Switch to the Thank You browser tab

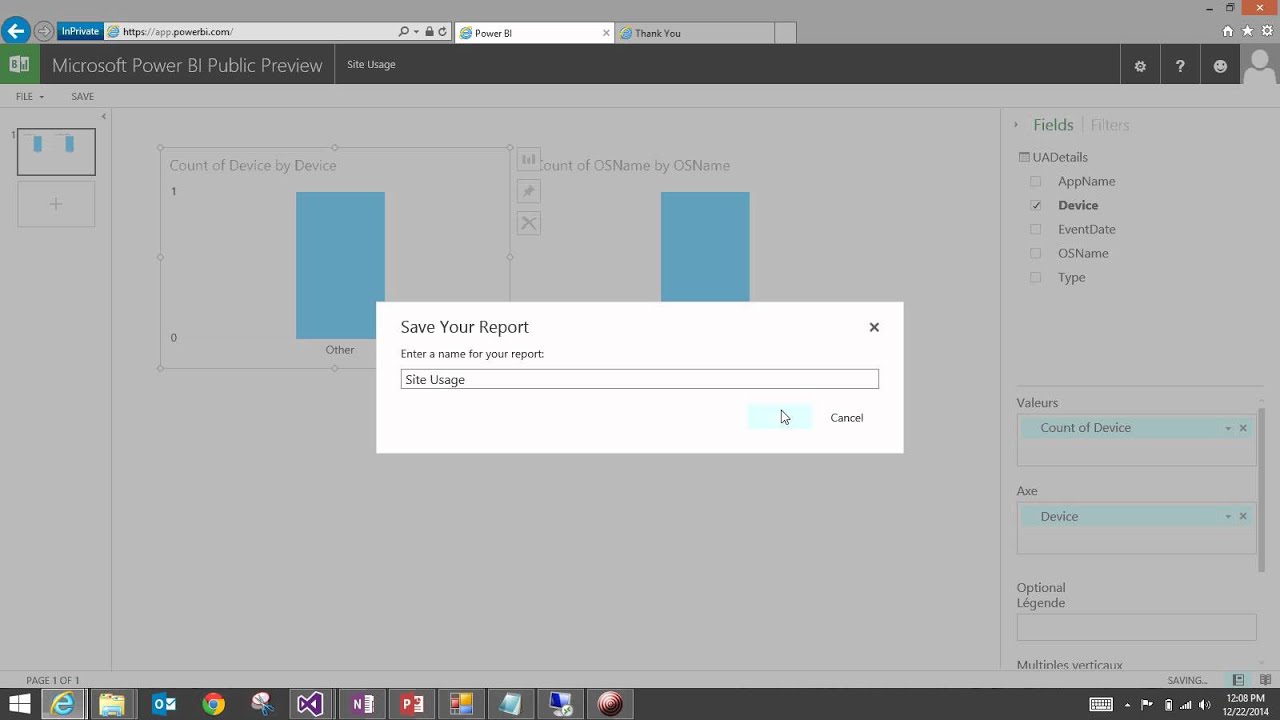(x=695, y=33)
